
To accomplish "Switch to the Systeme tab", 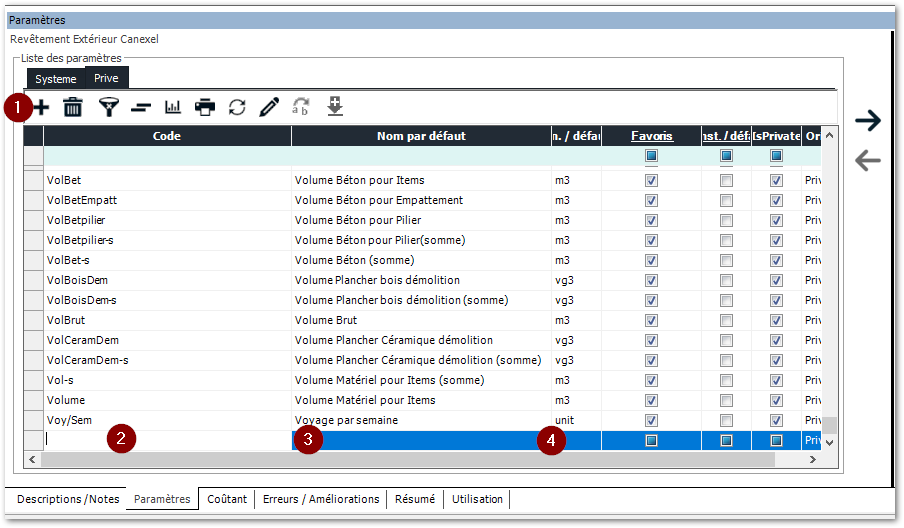I will (55, 78).
